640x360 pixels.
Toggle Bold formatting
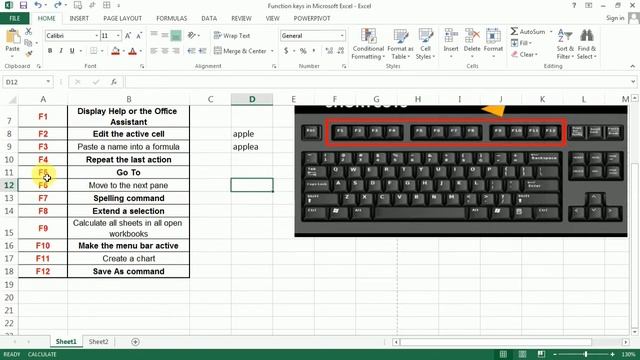tap(50, 51)
